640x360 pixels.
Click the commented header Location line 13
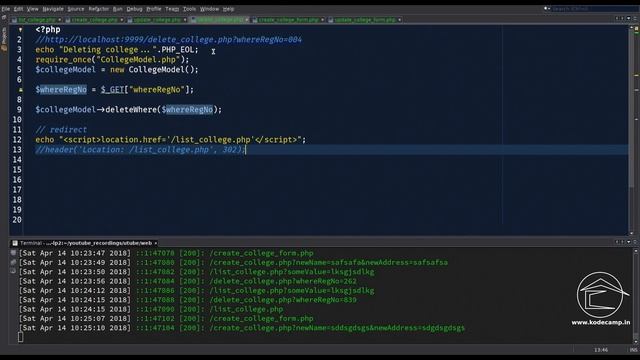pyautogui.click(x=140, y=150)
